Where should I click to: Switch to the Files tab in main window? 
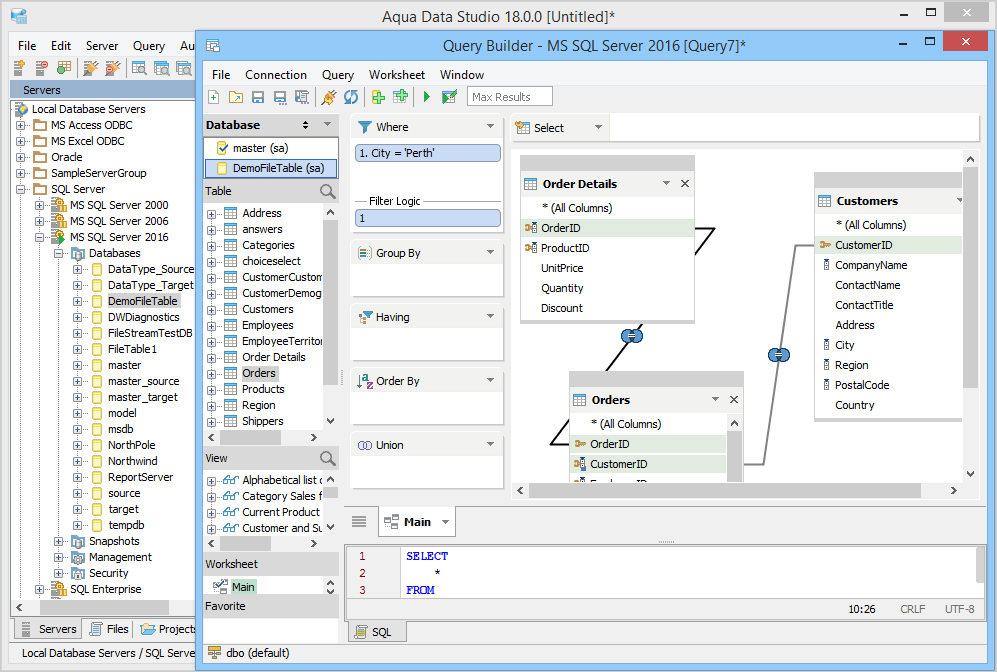(109, 629)
